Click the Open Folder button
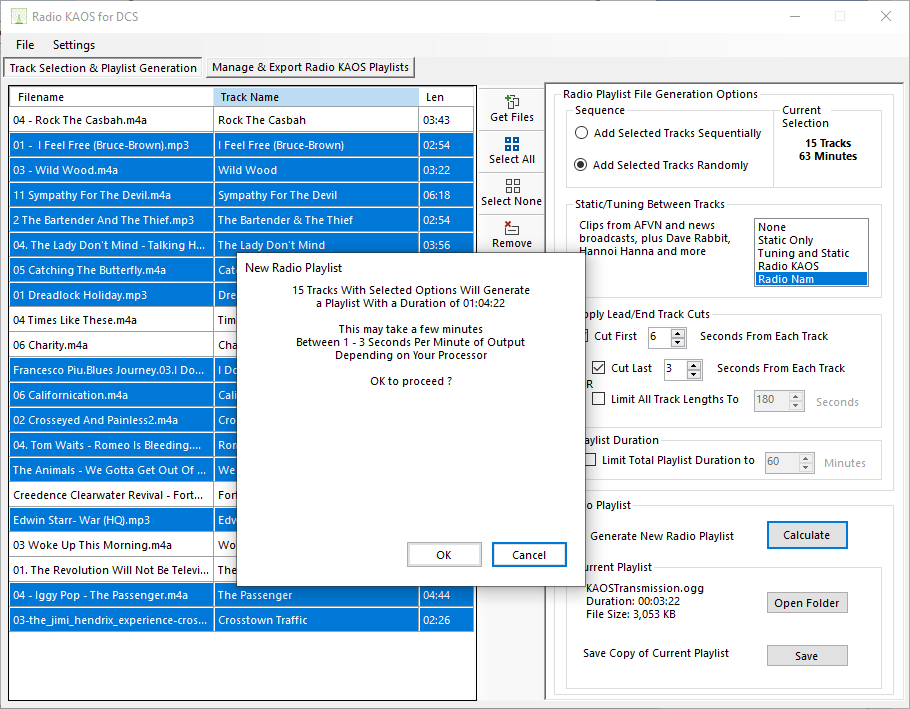The width and height of the screenshot is (910, 709). point(807,603)
